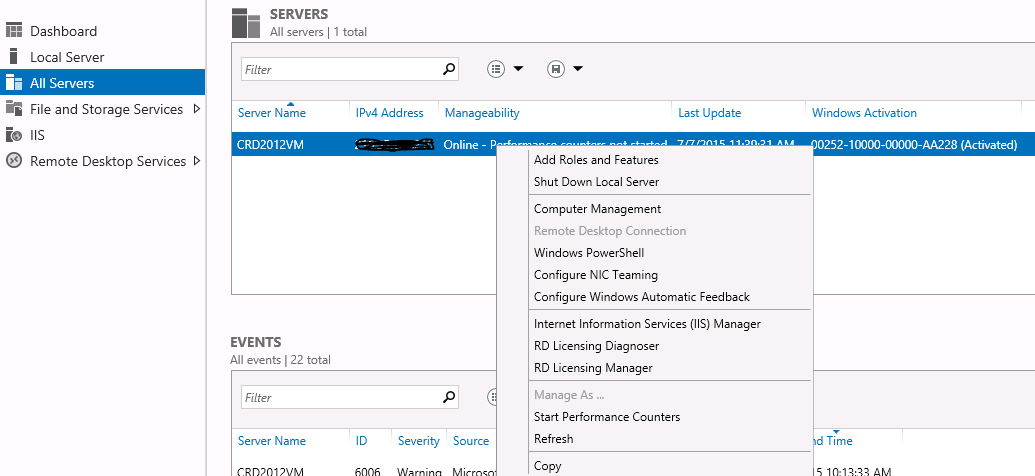
Task: Launch Windows PowerShell from context menu
Action: point(589,253)
